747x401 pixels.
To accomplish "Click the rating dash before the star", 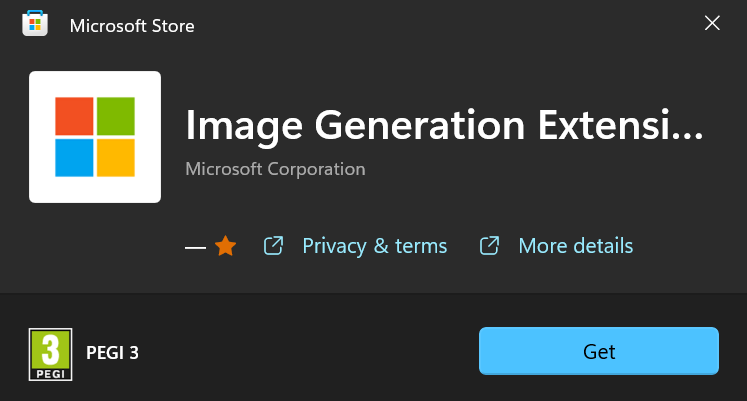I will (195, 247).
